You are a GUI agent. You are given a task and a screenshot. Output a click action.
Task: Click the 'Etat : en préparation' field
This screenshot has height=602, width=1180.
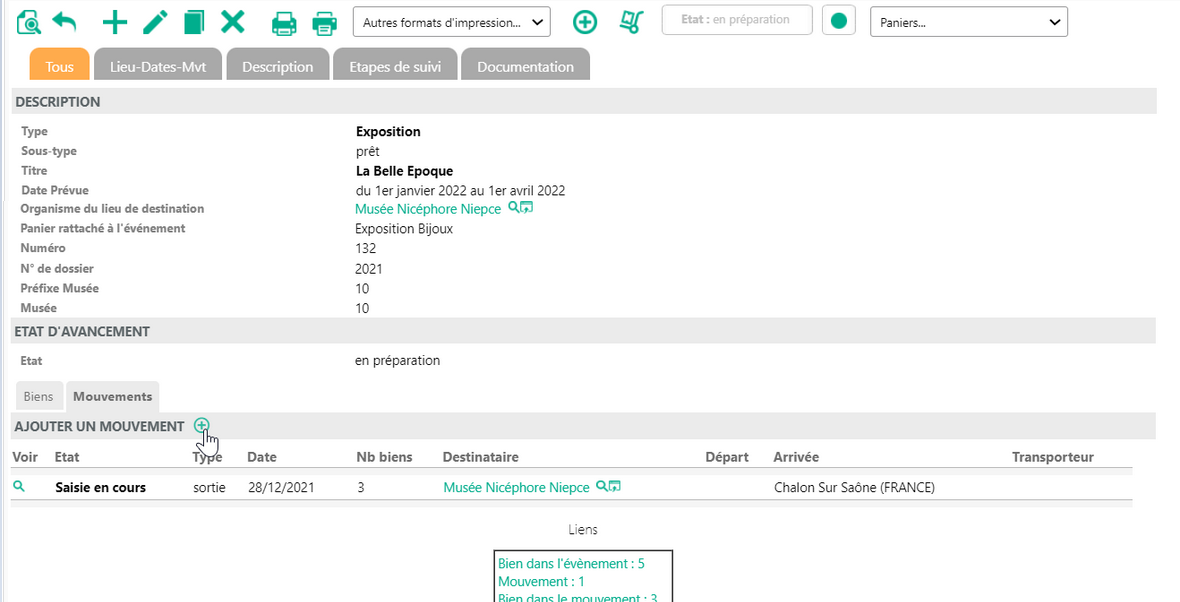737,20
